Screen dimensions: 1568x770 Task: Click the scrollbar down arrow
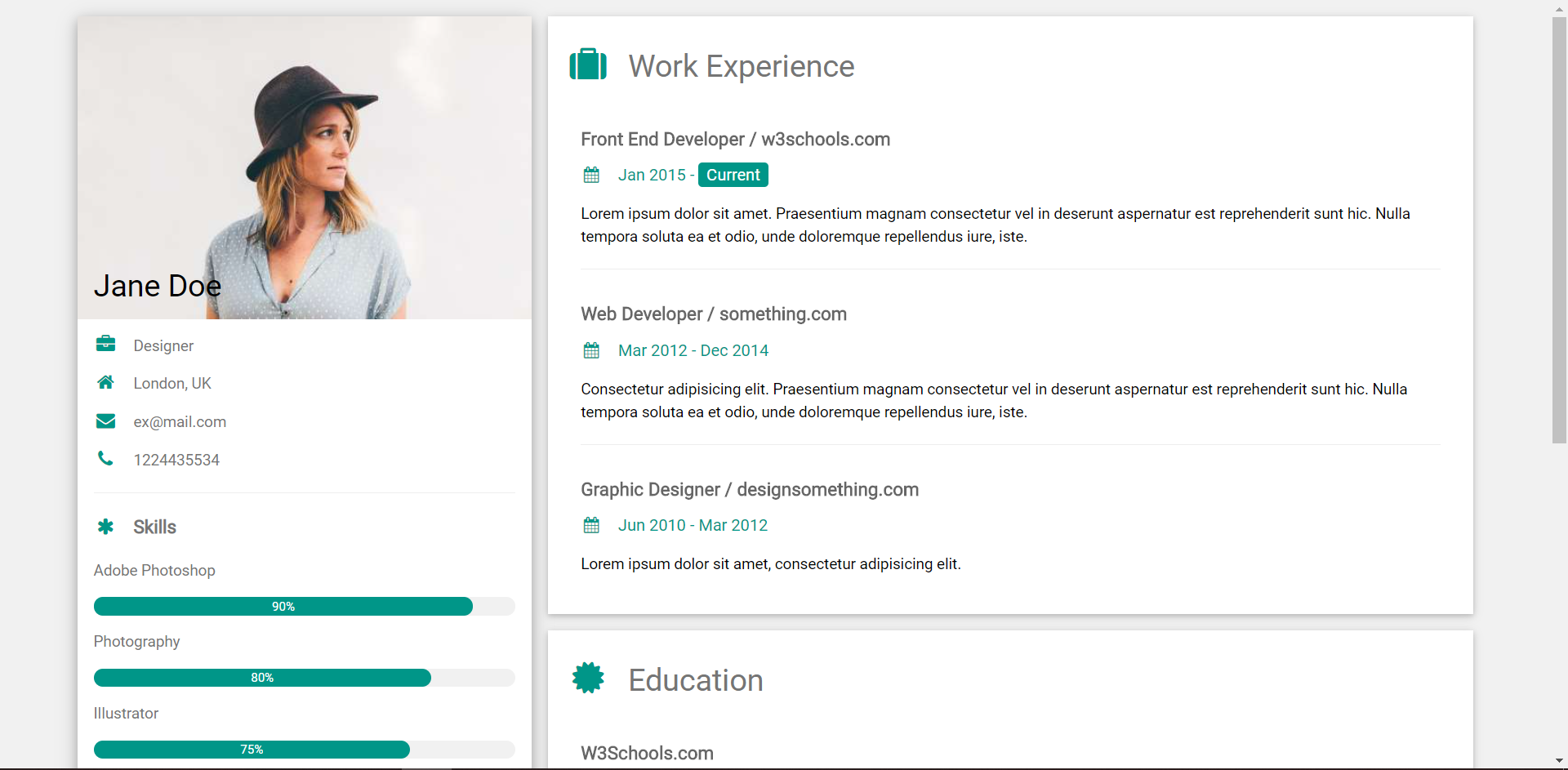1559,762
